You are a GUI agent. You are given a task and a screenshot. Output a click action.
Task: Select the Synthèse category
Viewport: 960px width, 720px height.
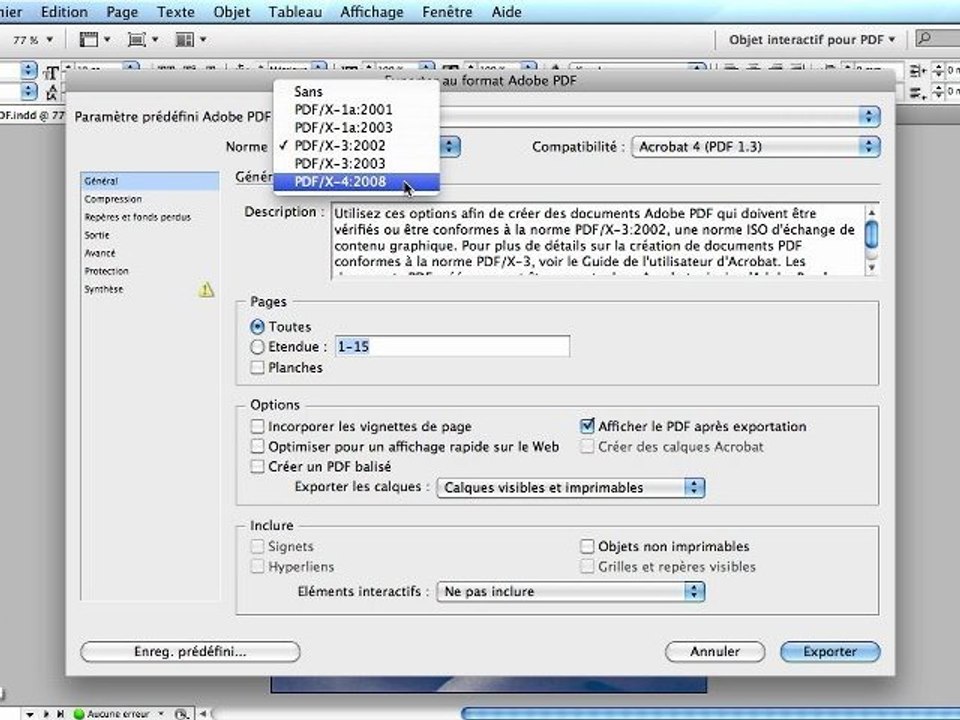pyautogui.click(x=149, y=289)
